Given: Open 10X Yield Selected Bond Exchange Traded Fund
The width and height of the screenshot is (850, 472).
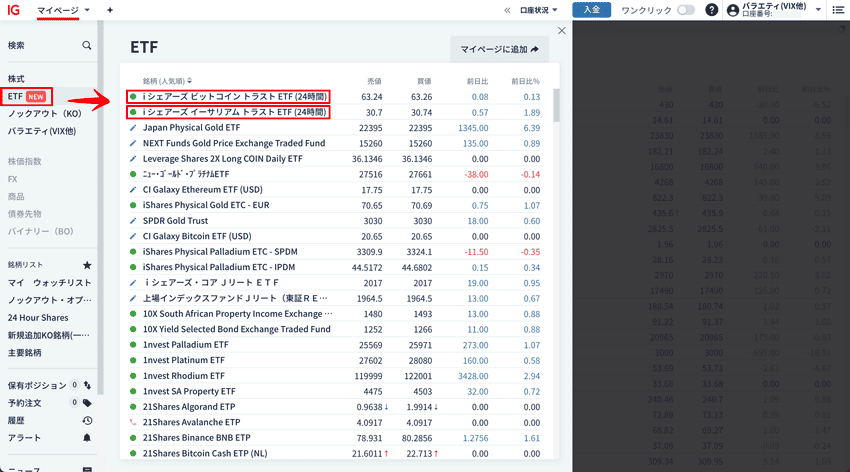Looking at the screenshot, I should tap(236, 329).
